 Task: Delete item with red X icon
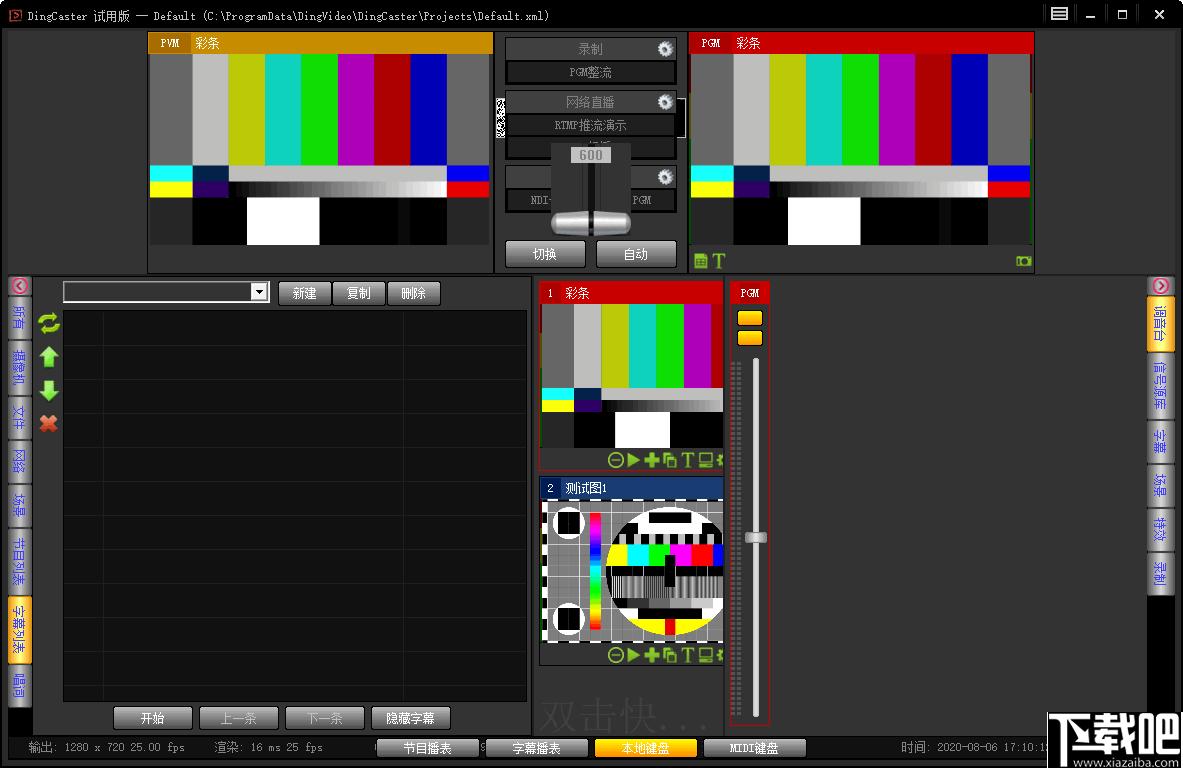pos(48,423)
